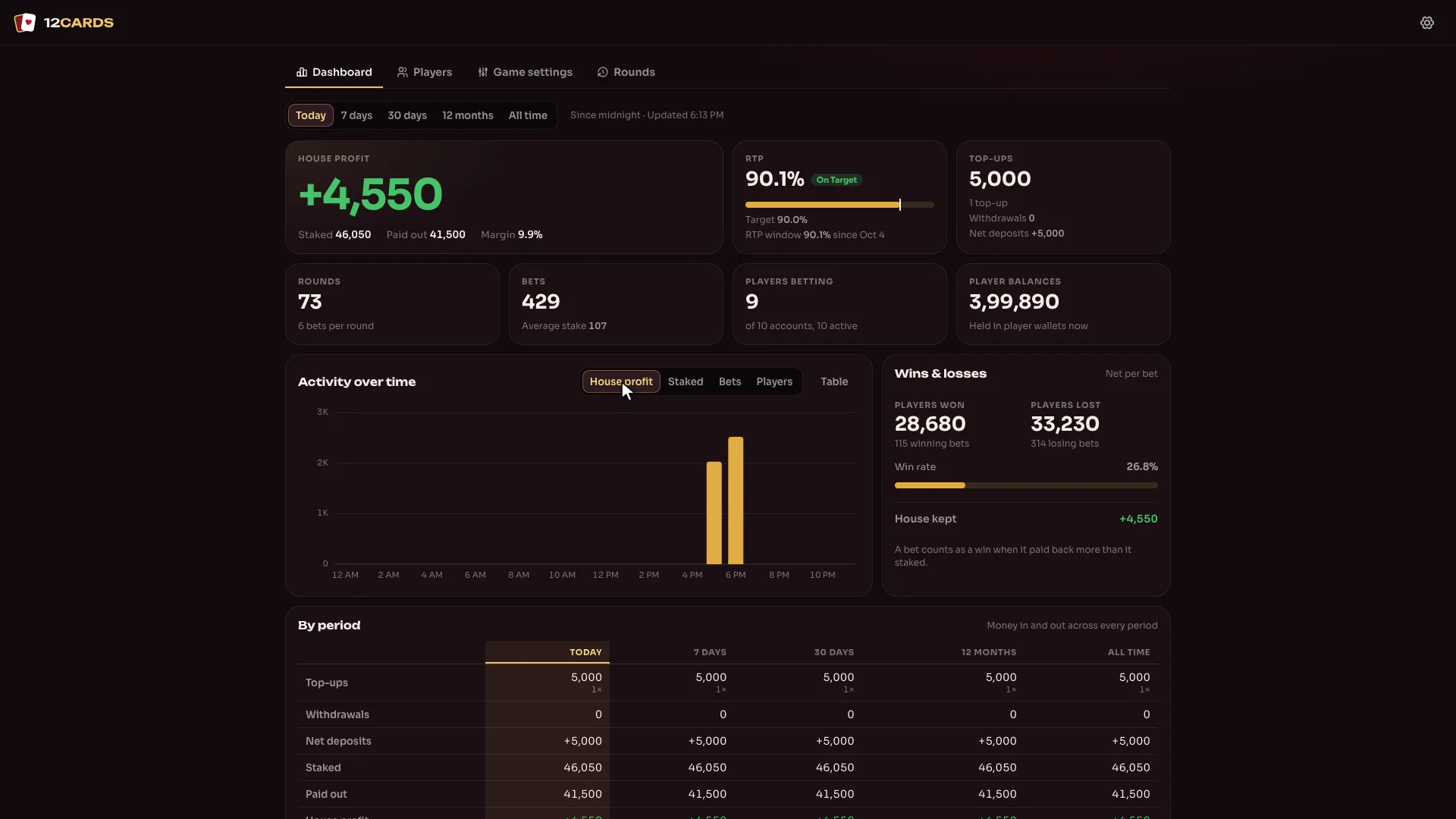Click the House kept +4,550 value
The width and height of the screenshot is (1456, 819).
pos(1138,519)
